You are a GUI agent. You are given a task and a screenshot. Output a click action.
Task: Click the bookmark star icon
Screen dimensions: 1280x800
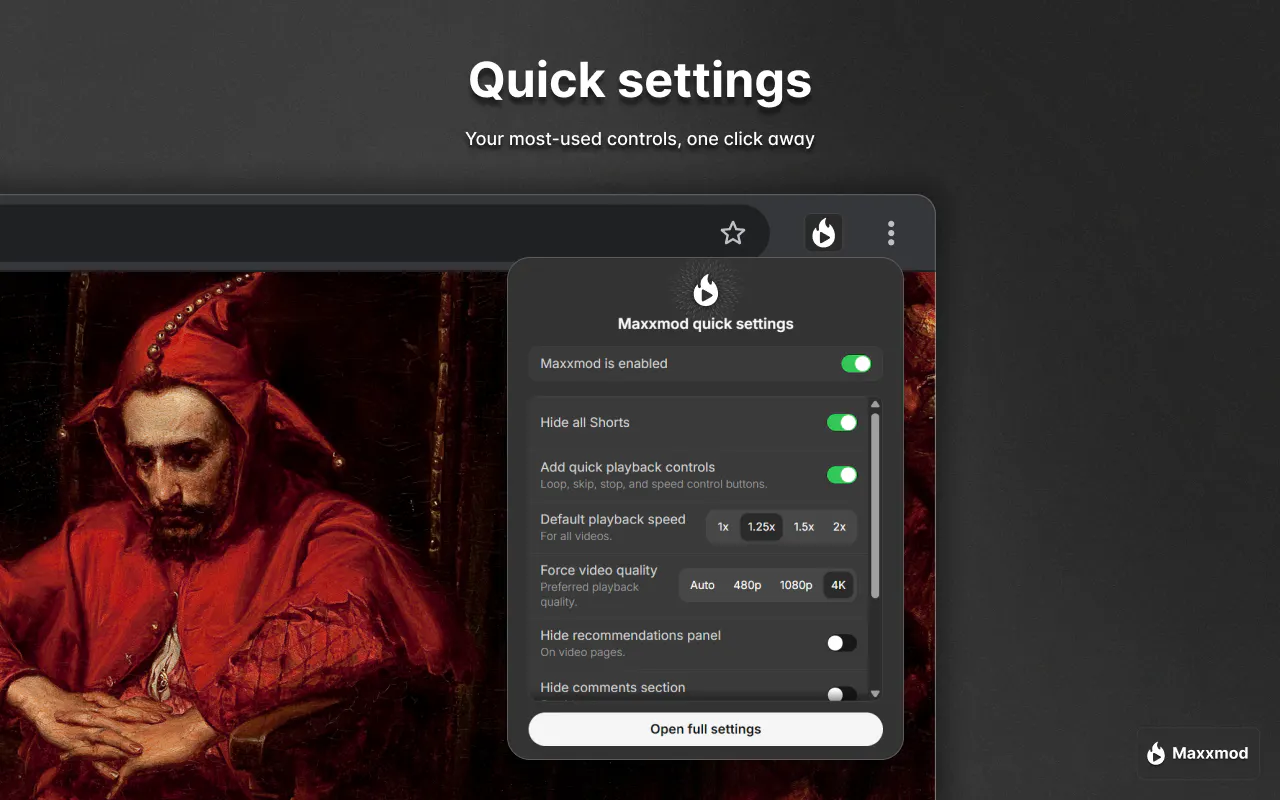pos(733,233)
